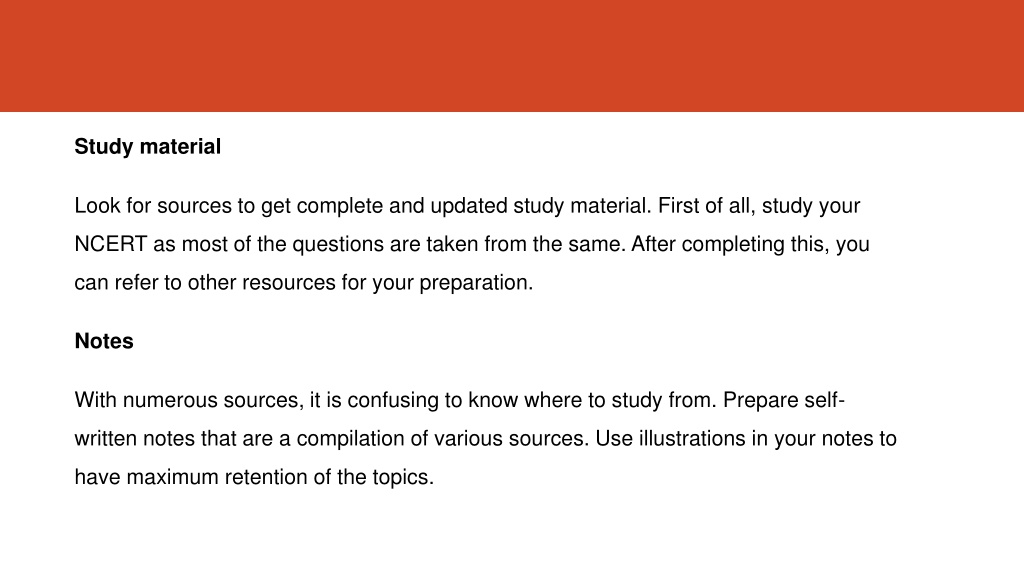Click the phrase 'First of all'

(x=706, y=206)
